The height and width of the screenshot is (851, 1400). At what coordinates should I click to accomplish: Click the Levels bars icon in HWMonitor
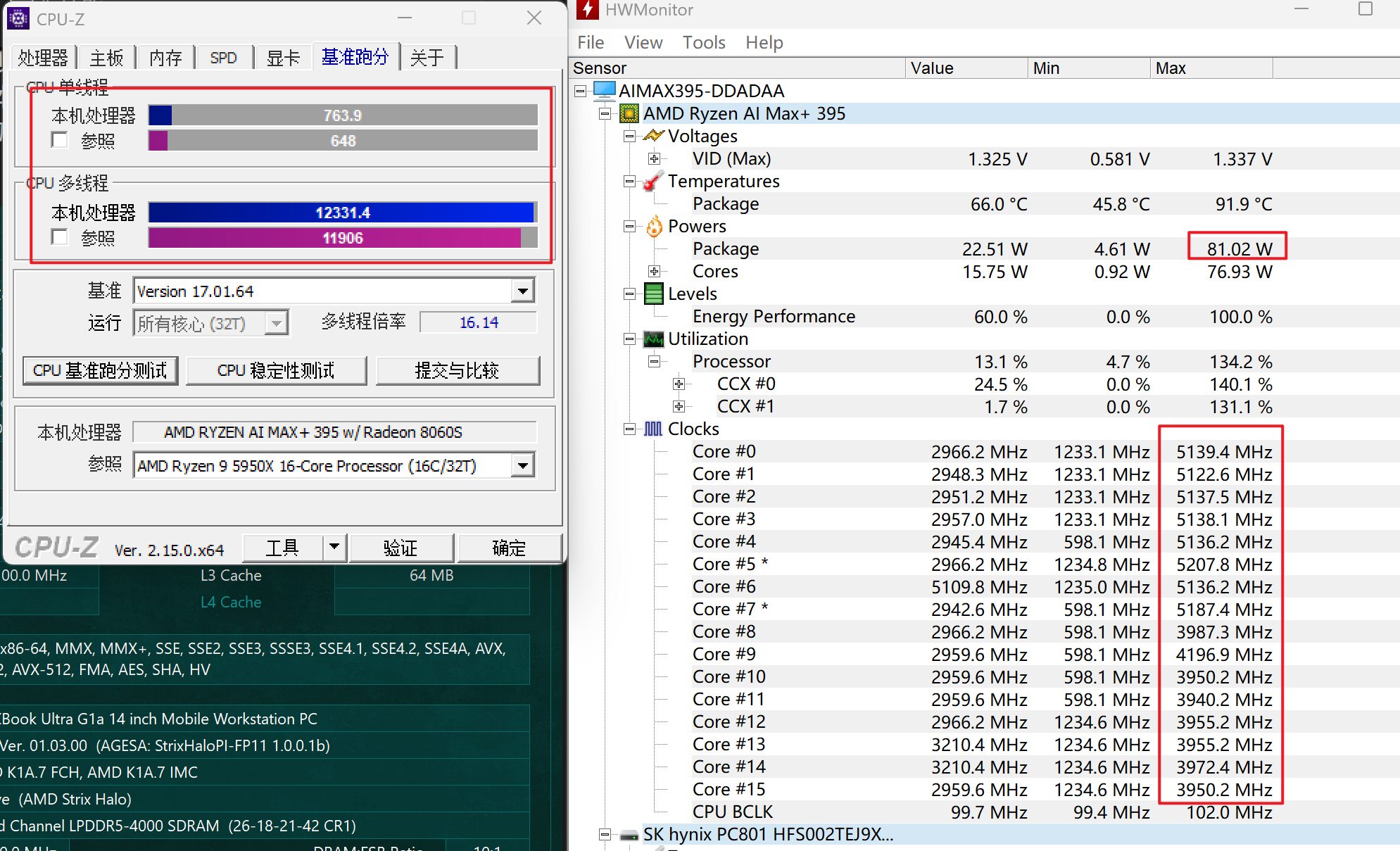(x=653, y=294)
